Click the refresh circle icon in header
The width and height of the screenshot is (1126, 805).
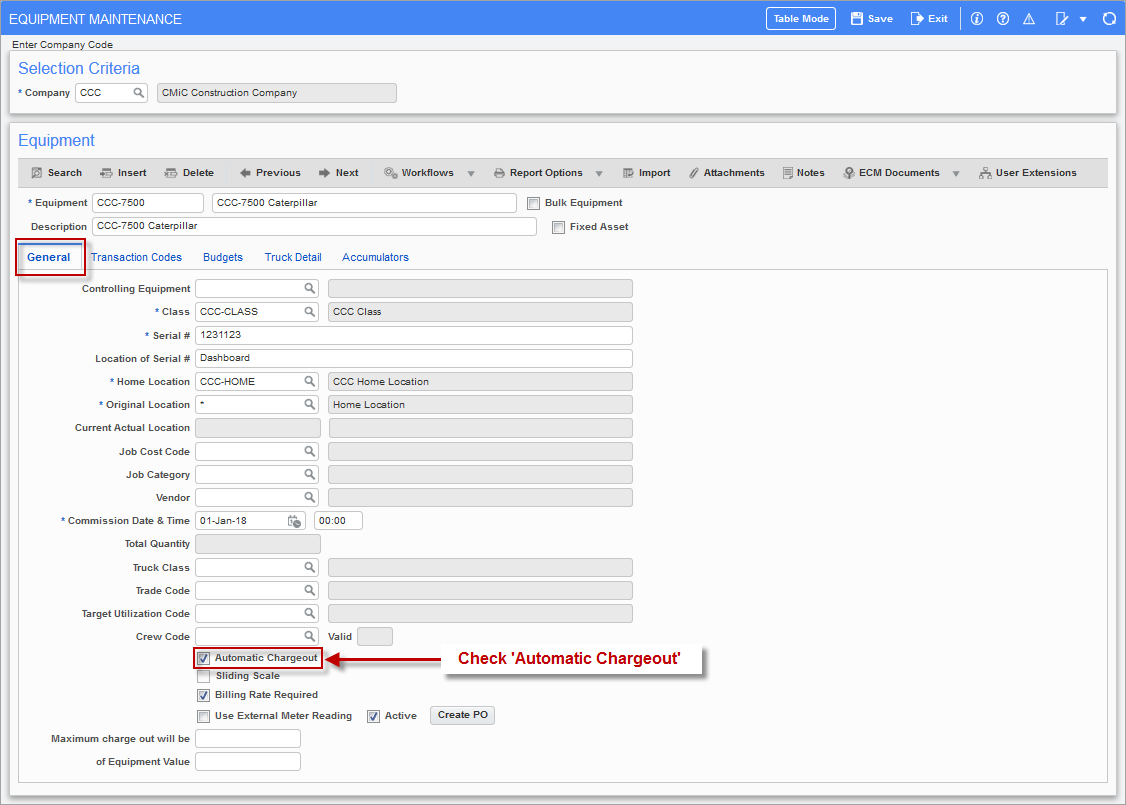click(1109, 19)
